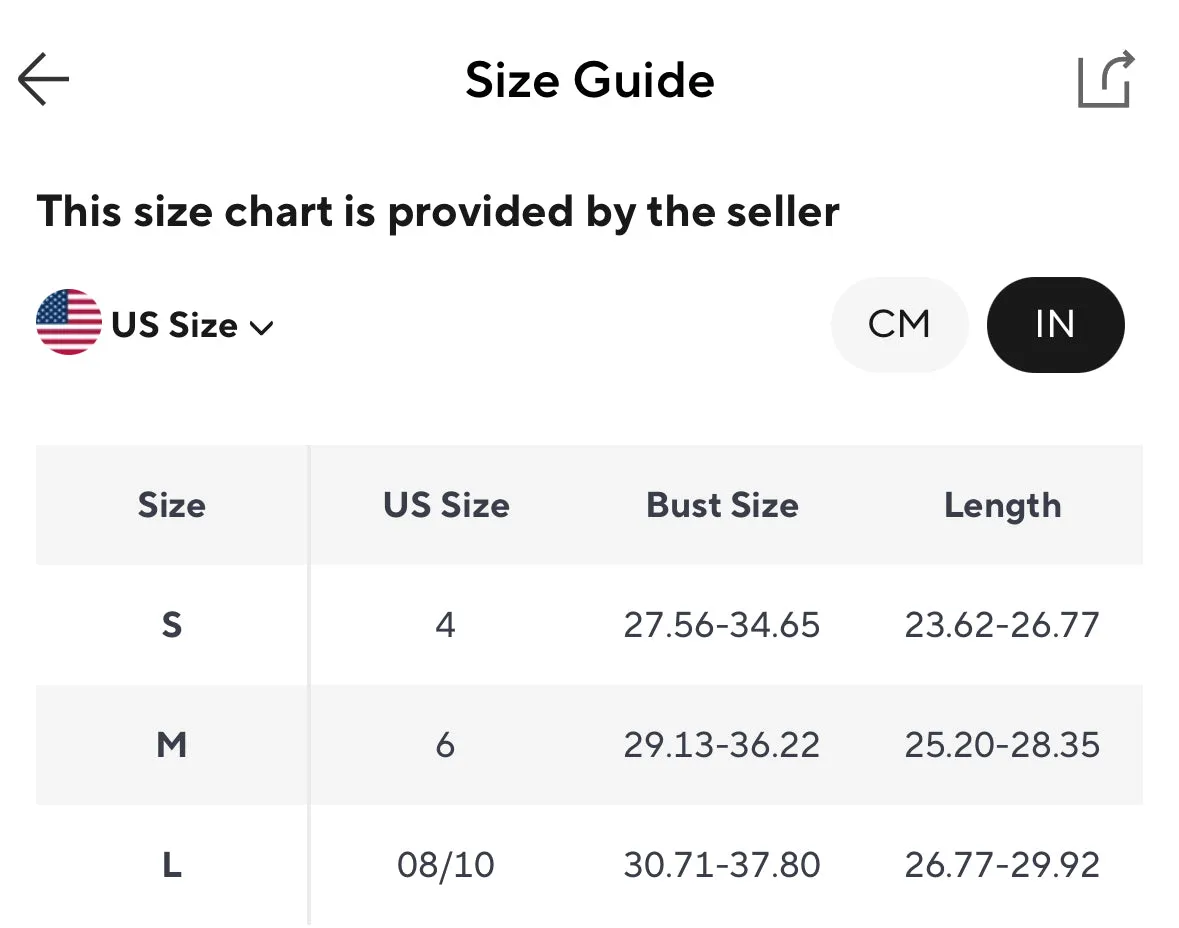Click bust value 27.56-34.65
Image resolution: width=1179 pixels, height=928 pixels.
click(x=721, y=625)
